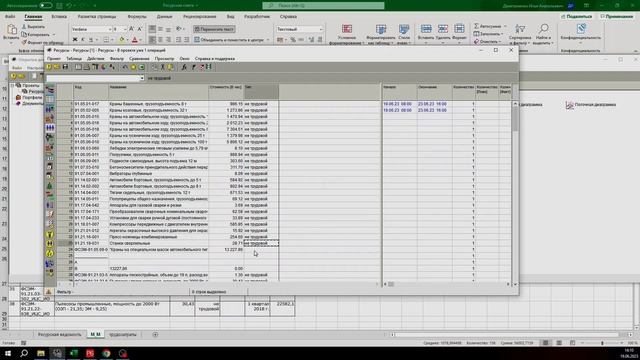The image size is (640, 360).
Task: Open Excel from the Windows taskbar
Action: (x=73, y=353)
